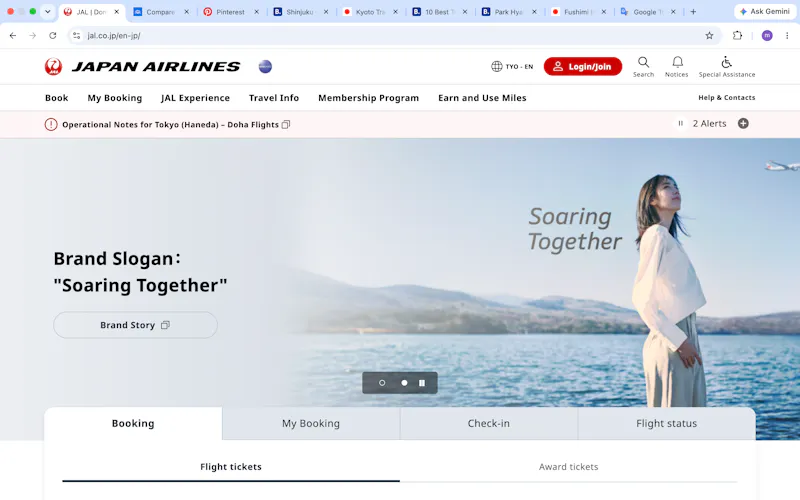Click the oneworld alliance globe icon
This screenshot has width=800, height=500.
tap(265, 66)
